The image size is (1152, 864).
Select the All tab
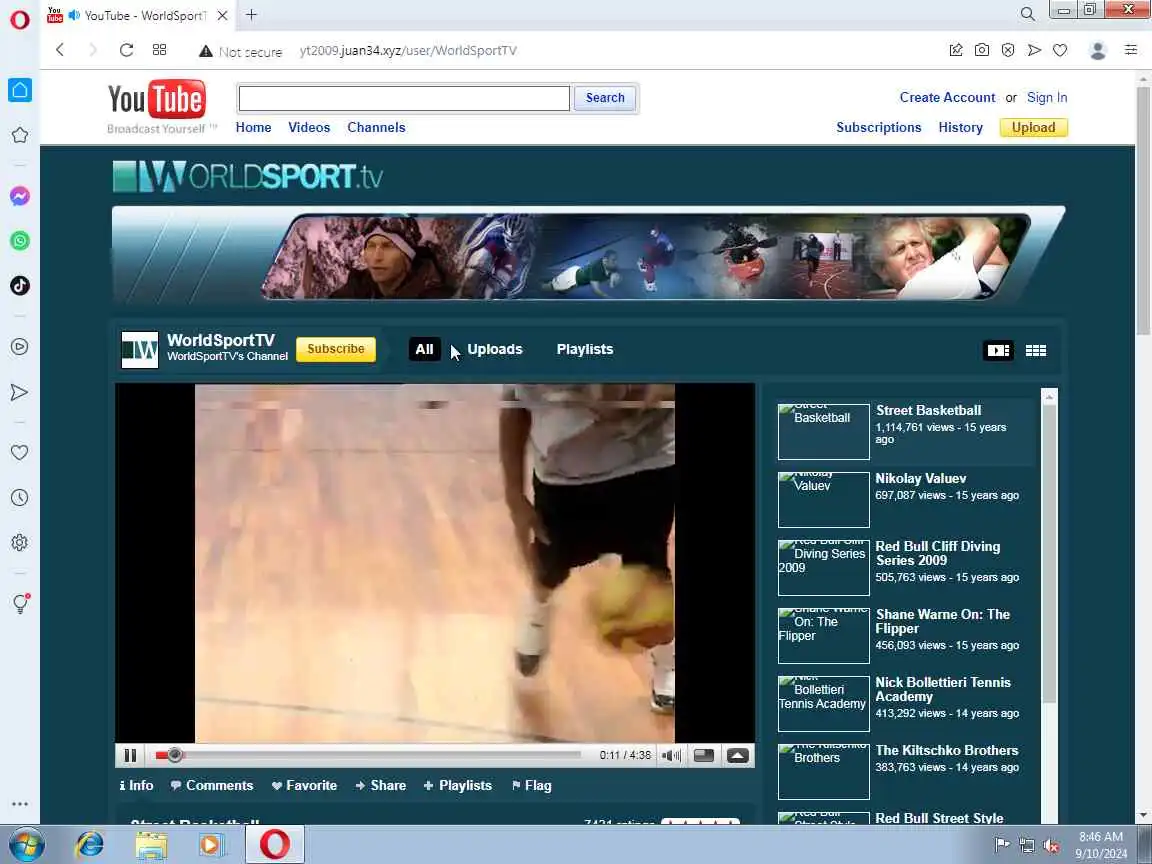pos(425,349)
